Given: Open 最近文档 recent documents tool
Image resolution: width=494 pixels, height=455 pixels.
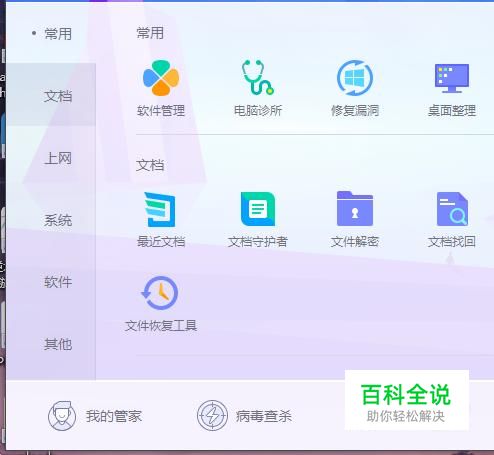Looking at the screenshot, I should [160, 209].
